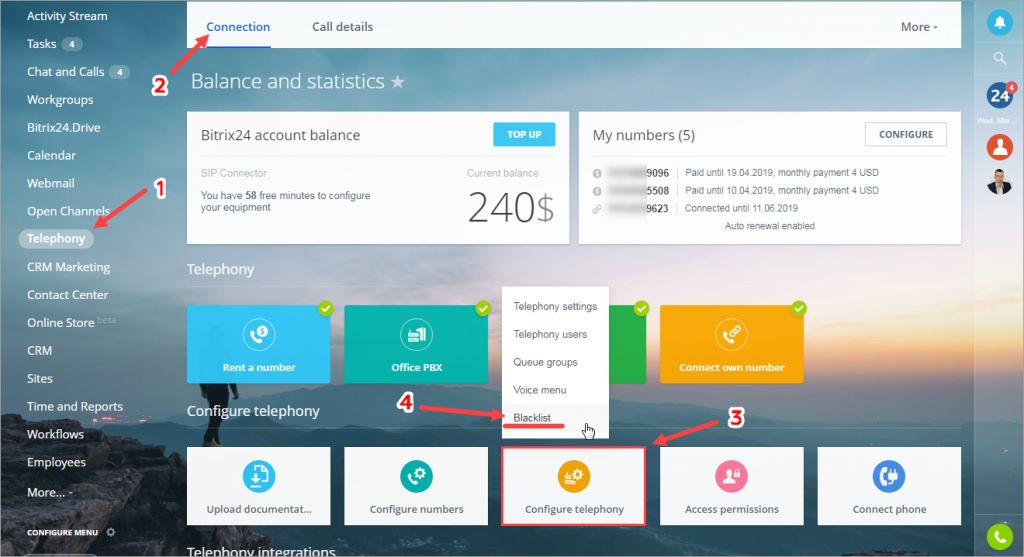
Task: Open Online Store in the sidebar
Action: pos(60,323)
